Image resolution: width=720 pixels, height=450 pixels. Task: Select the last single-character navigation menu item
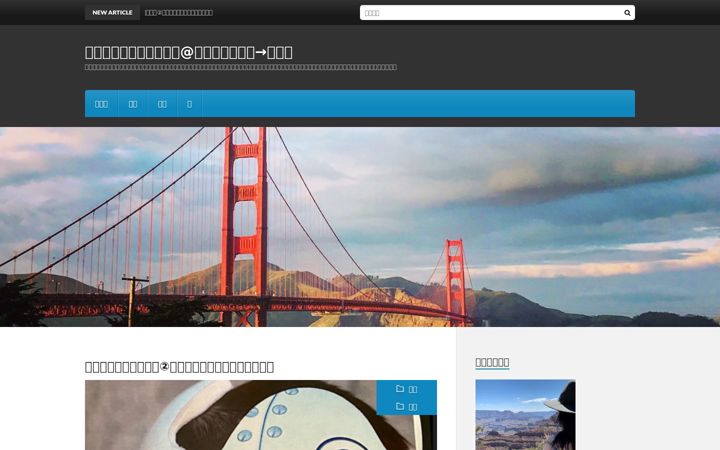[x=189, y=104]
